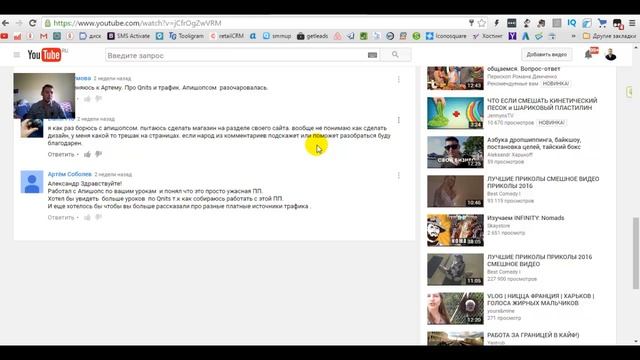This screenshot has height=360, width=640.
Task: Open the options menu on the Qnits и трафик comment
Action: [x=399, y=79]
